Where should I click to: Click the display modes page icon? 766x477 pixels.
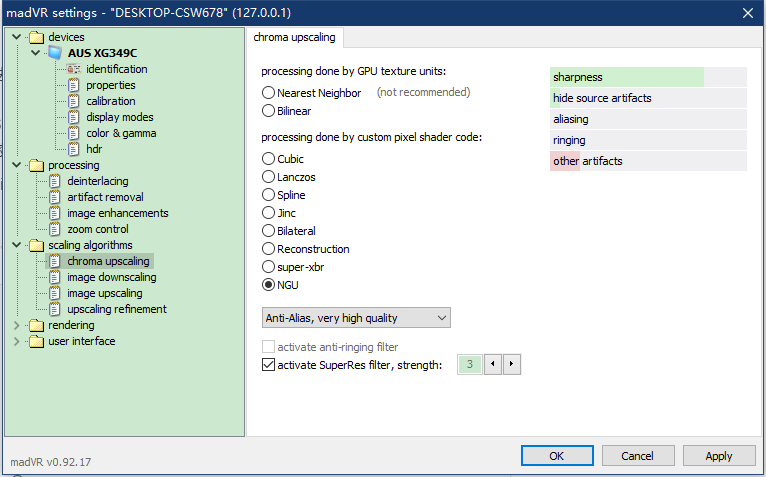(73, 117)
